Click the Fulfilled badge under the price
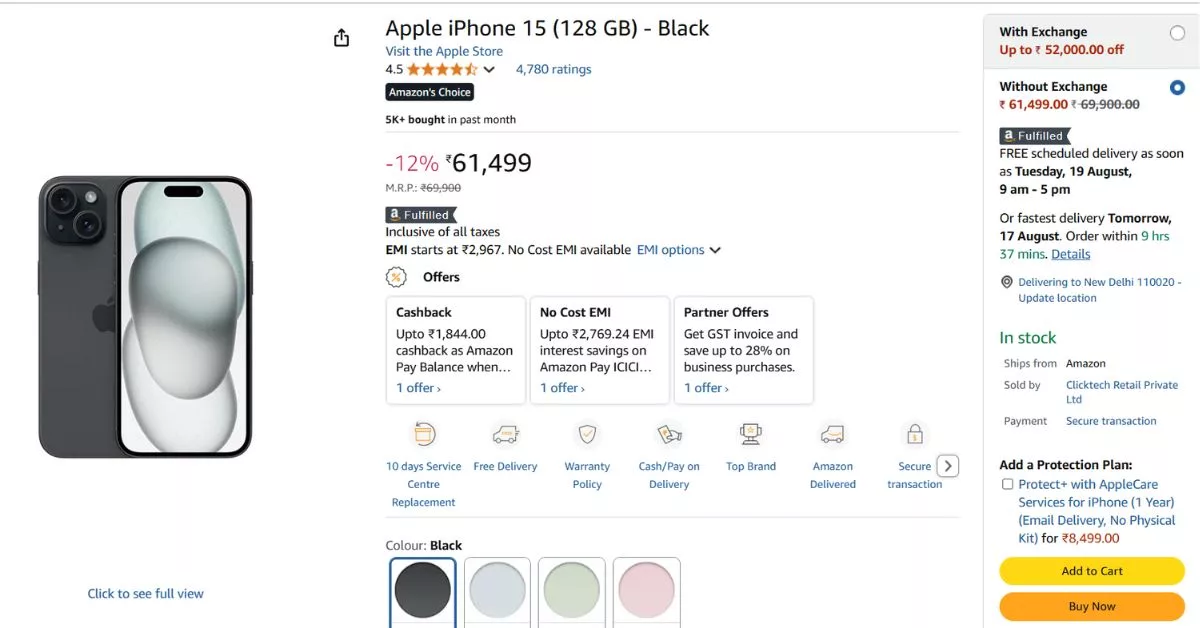Screen dimensions: 1200x628 (x=420, y=214)
